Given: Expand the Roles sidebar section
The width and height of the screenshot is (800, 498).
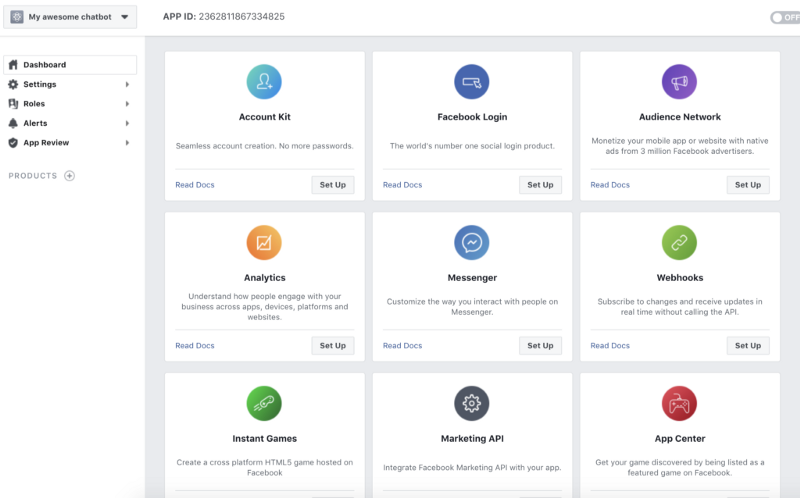Looking at the screenshot, I should 69,104.
